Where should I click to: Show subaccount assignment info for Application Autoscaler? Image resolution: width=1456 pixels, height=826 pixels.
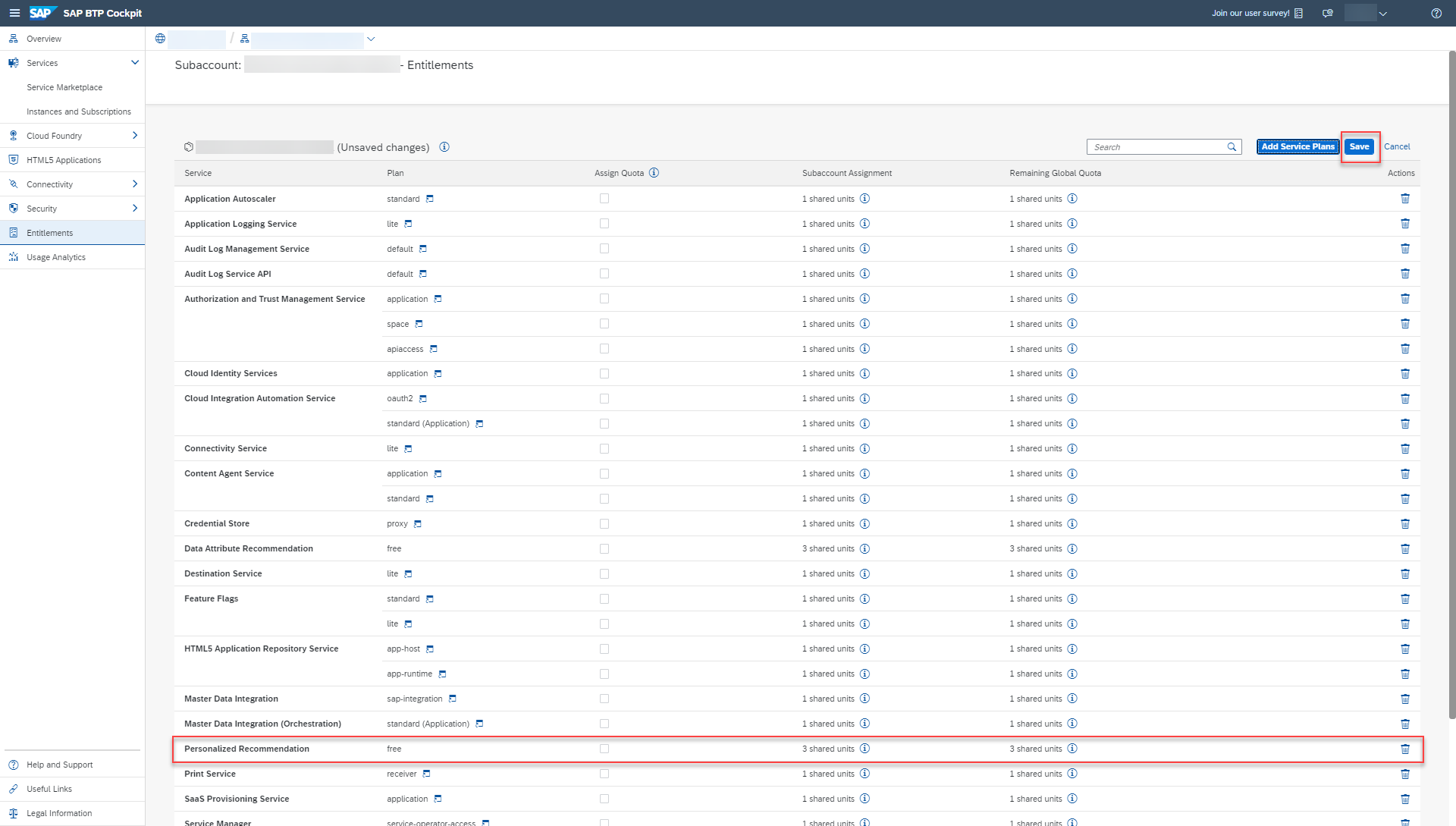(864, 199)
